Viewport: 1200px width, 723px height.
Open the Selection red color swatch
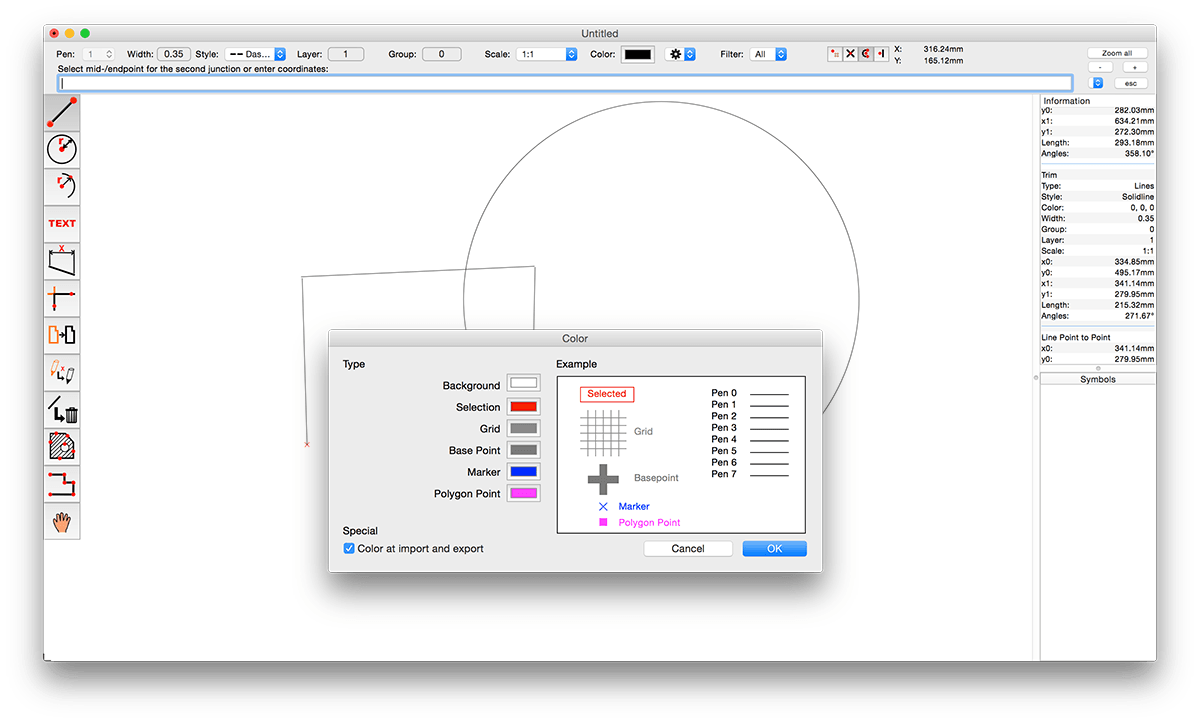[523, 407]
